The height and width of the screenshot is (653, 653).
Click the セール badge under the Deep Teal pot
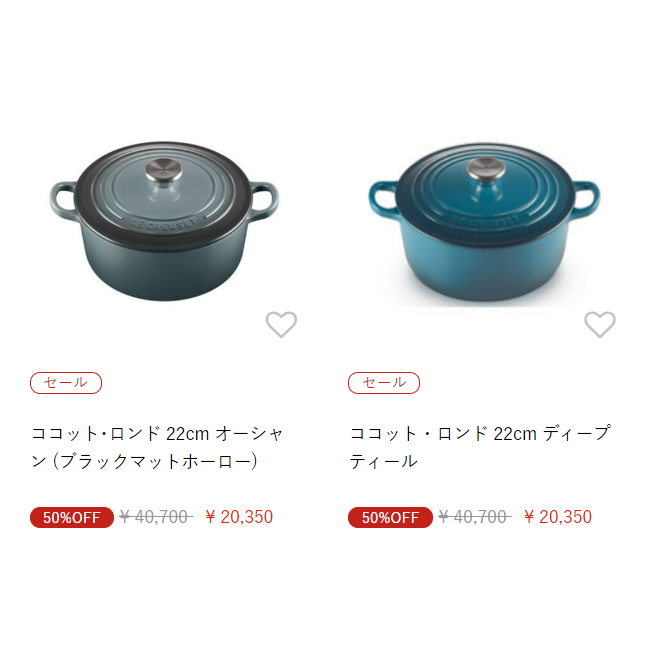[384, 383]
